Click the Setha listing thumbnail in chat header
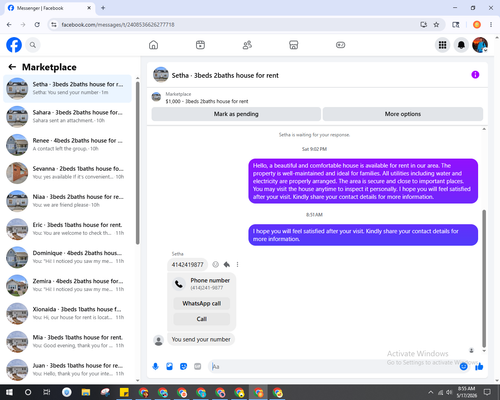500x400 pixels. coord(161,75)
